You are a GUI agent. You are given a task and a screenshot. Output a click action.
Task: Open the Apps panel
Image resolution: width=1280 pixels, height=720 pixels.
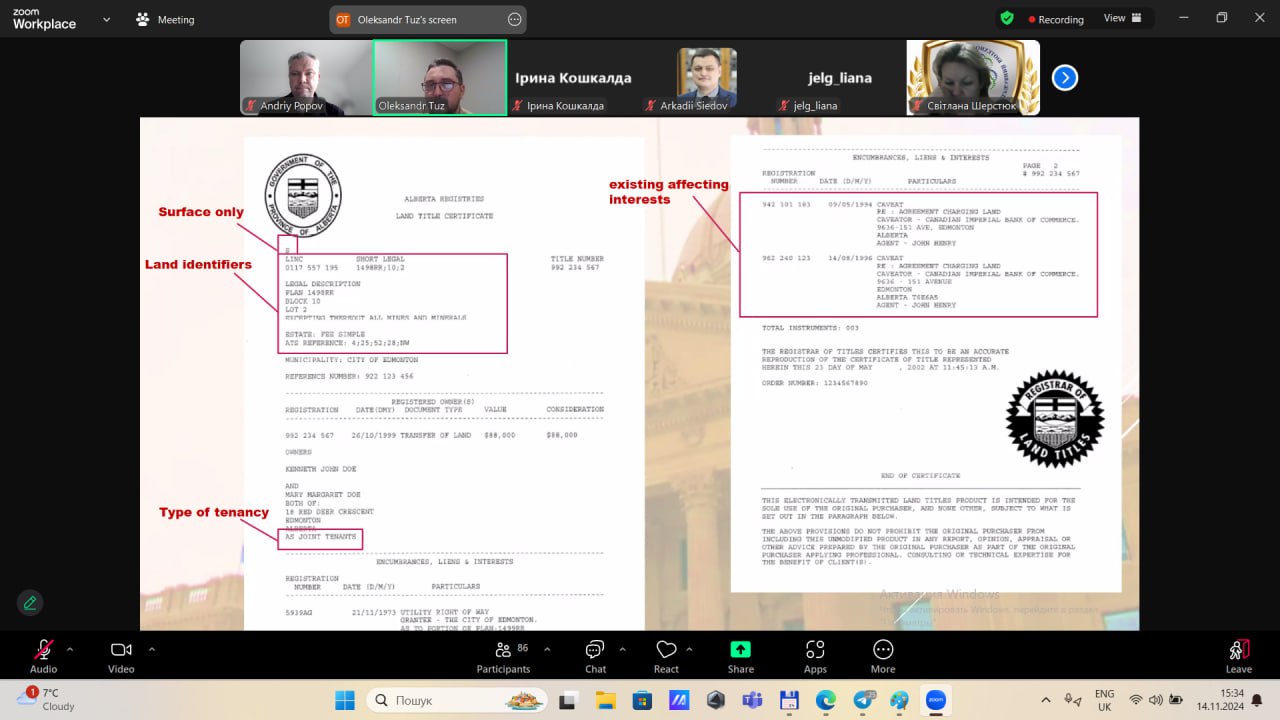click(x=815, y=656)
